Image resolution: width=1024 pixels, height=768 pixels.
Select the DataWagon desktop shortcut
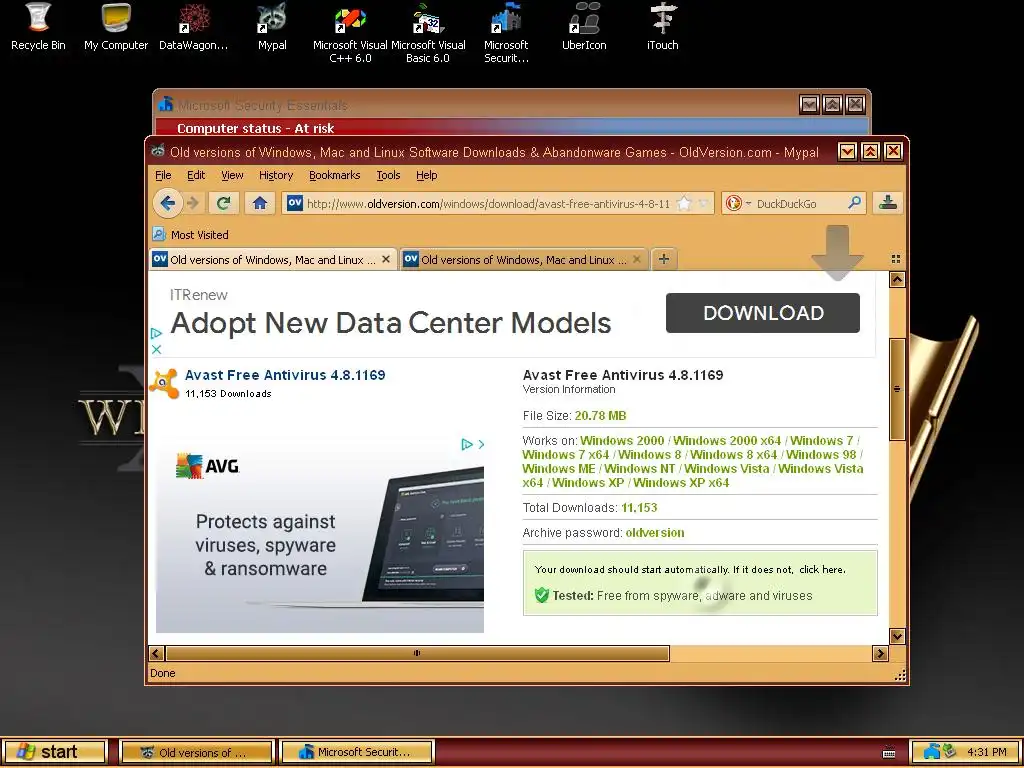pos(194,26)
